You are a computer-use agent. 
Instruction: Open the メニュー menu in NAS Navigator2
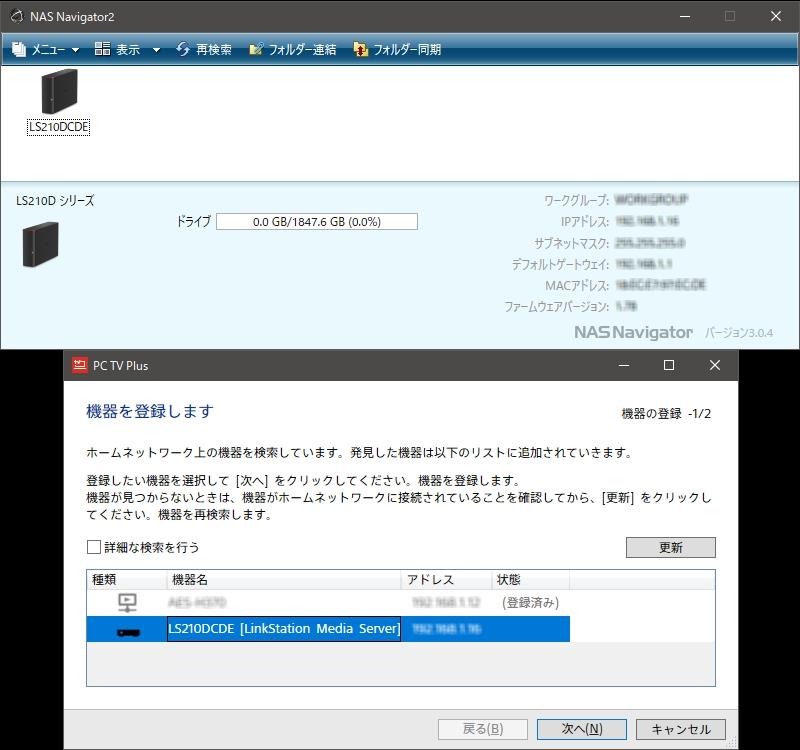(x=45, y=49)
